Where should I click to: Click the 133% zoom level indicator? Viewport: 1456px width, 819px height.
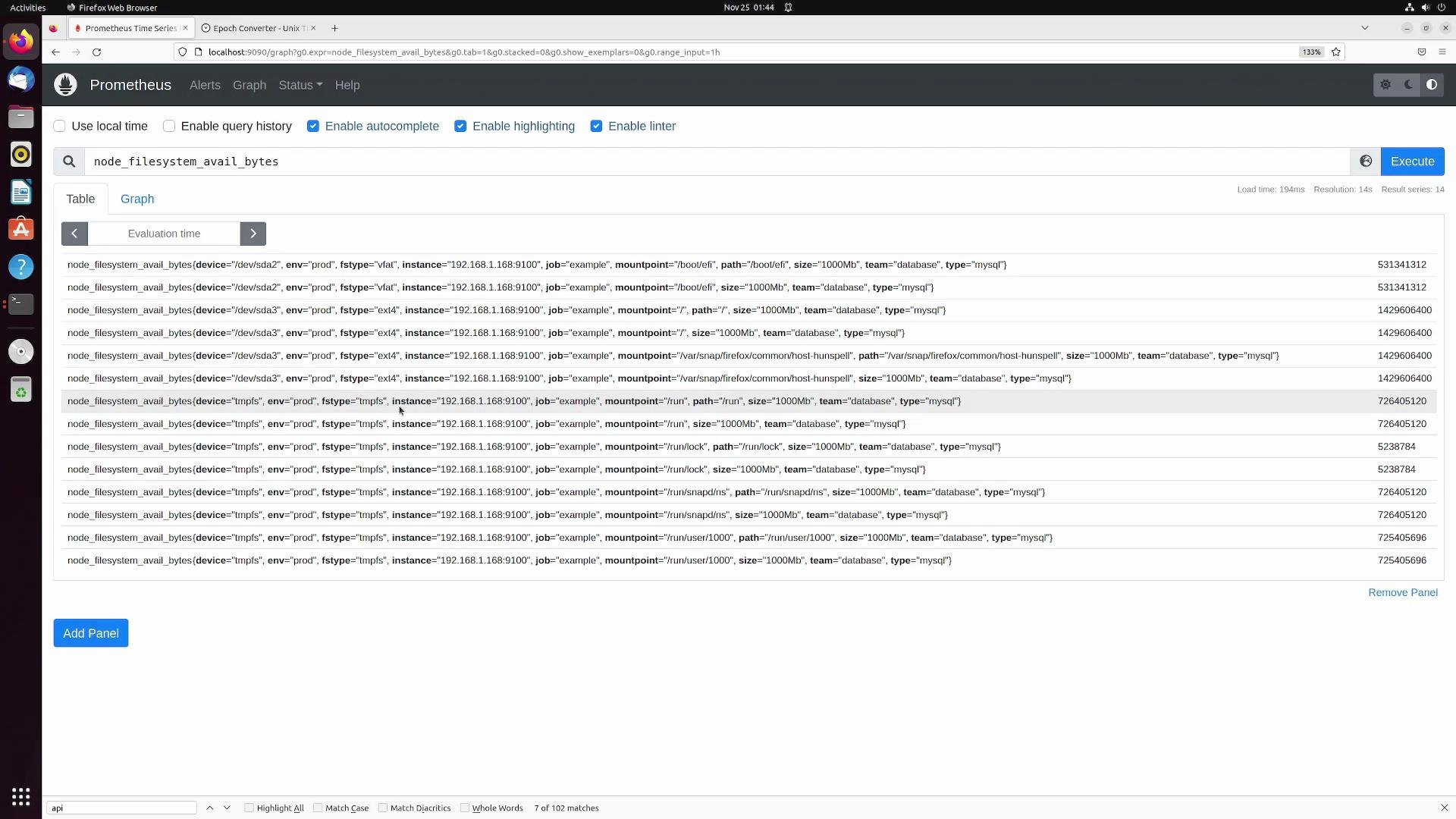pos(1311,52)
